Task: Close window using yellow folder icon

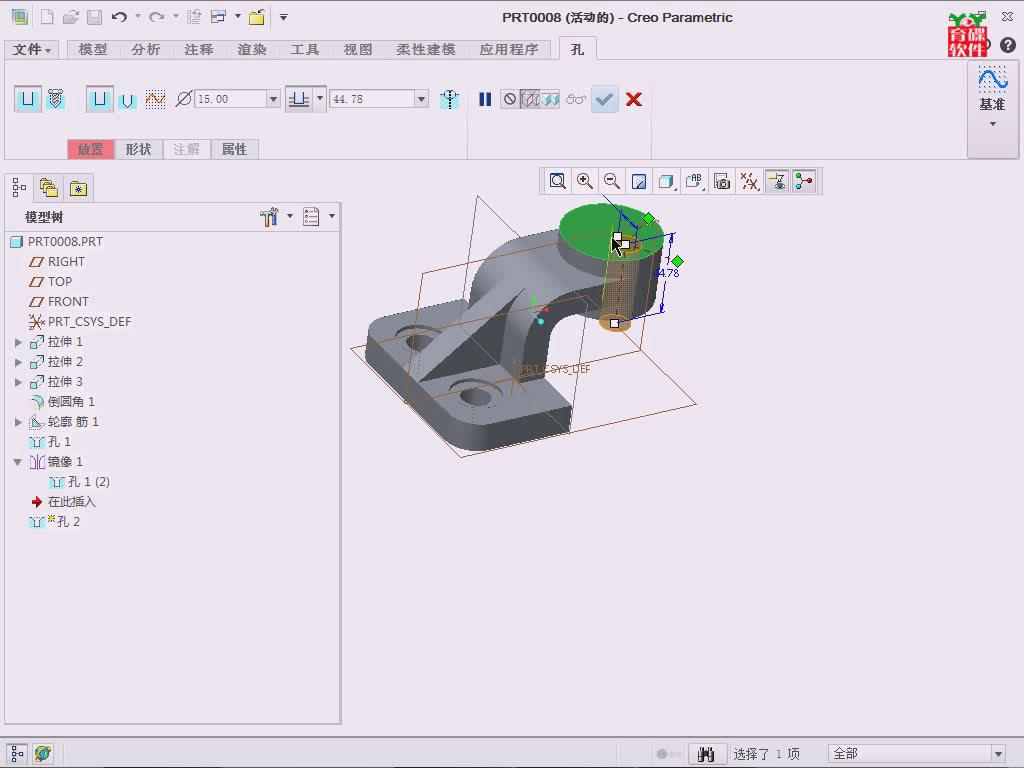Action: pyautogui.click(x=257, y=17)
